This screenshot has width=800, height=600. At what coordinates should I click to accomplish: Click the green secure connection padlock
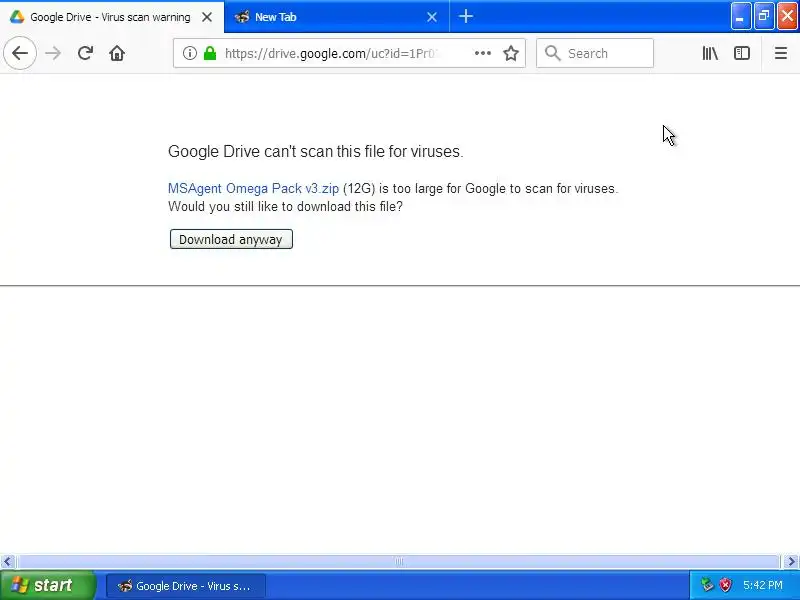tap(210, 53)
